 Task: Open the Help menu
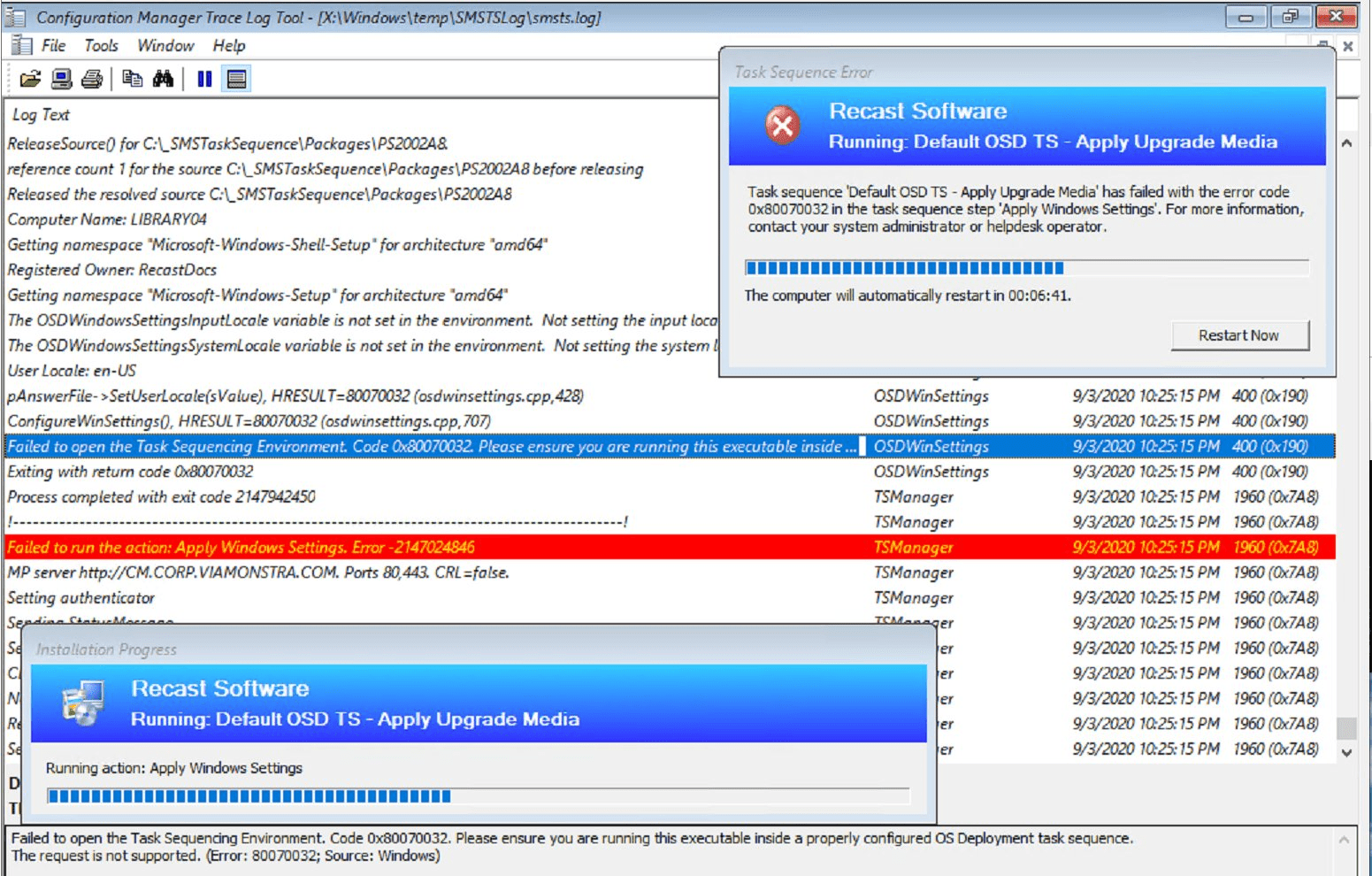(x=227, y=45)
